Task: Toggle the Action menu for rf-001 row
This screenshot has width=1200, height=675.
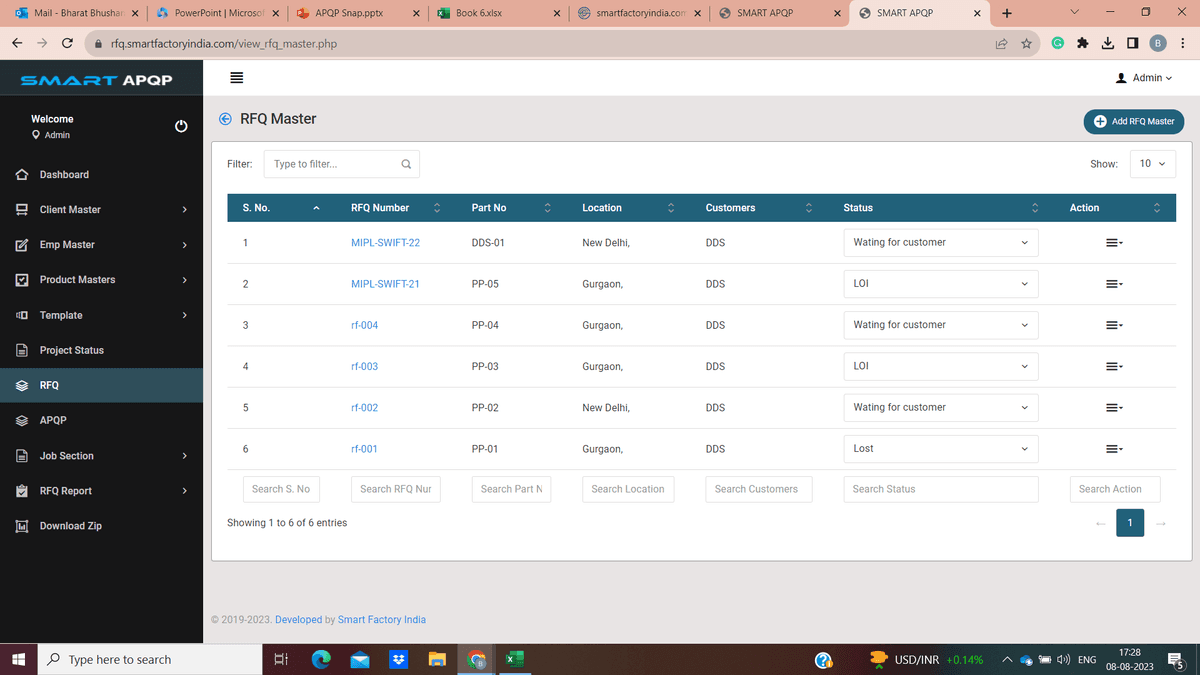Action: (1113, 448)
